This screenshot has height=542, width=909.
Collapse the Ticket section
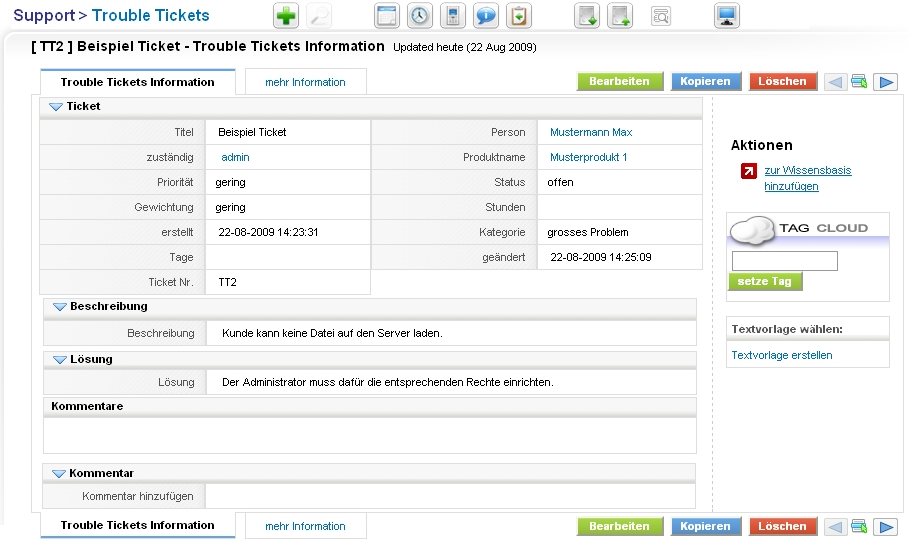[56, 107]
